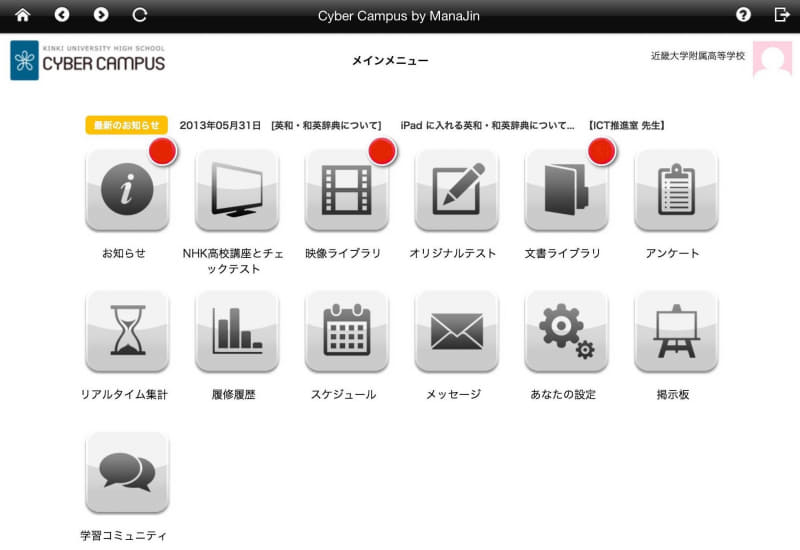Navigate back with the left arrow
The width and height of the screenshot is (800, 550).
pyautogui.click(x=62, y=15)
